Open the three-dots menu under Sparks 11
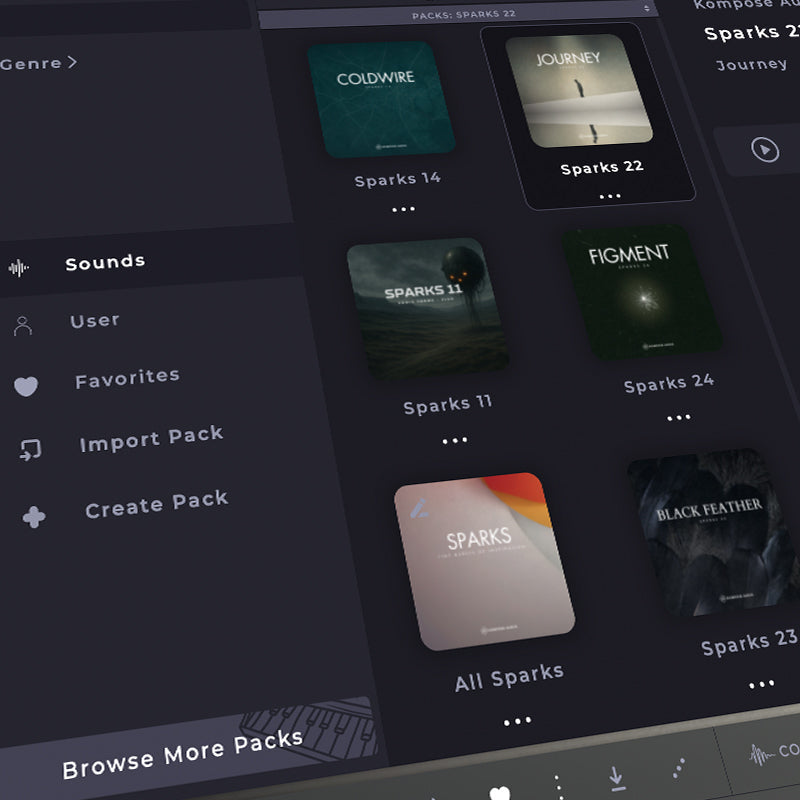This screenshot has width=800, height=800. click(455, 440)
